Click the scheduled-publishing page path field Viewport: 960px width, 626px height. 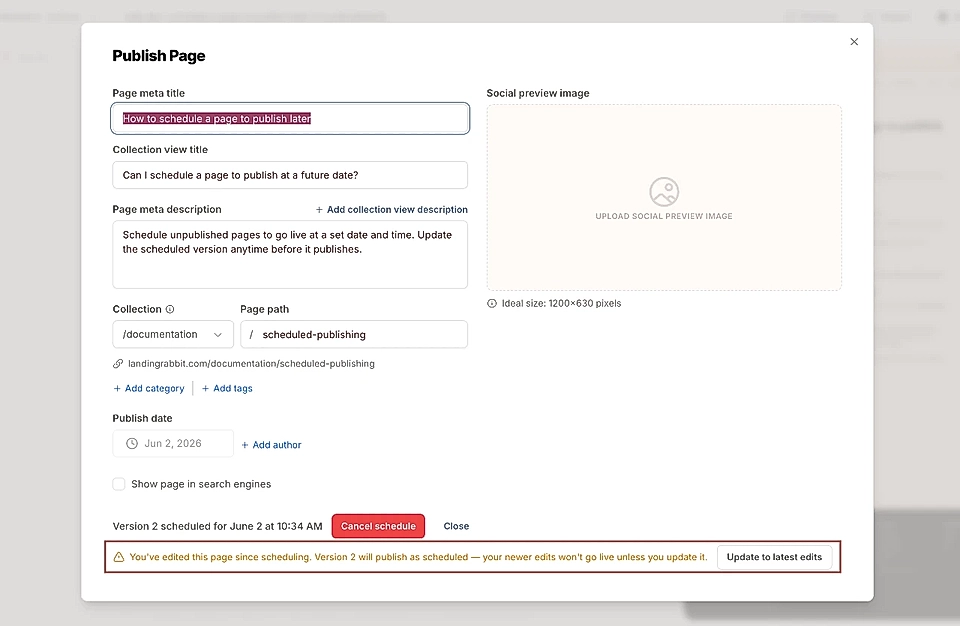coord(354,334)
